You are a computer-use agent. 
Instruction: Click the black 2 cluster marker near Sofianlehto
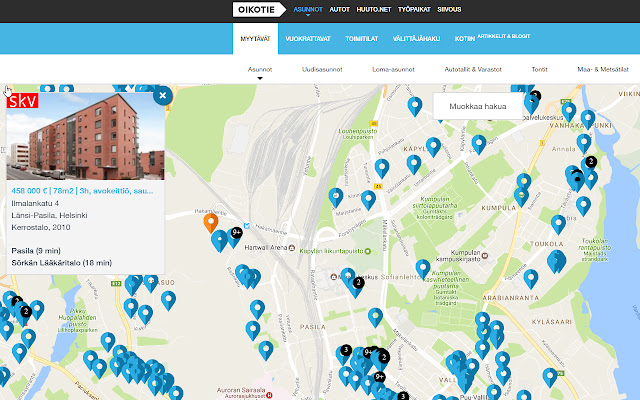click(x=357, y=283)
